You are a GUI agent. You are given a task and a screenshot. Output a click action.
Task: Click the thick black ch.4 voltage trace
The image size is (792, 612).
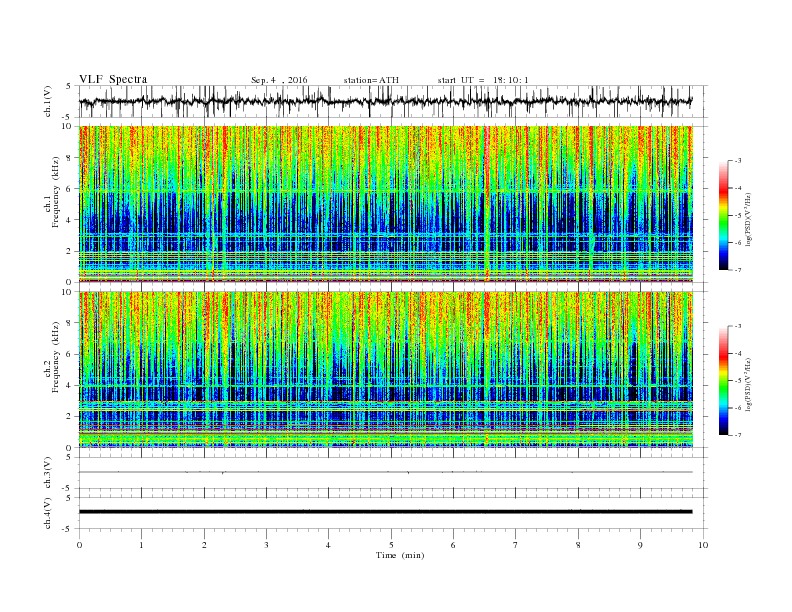click(x=385, y=512)
